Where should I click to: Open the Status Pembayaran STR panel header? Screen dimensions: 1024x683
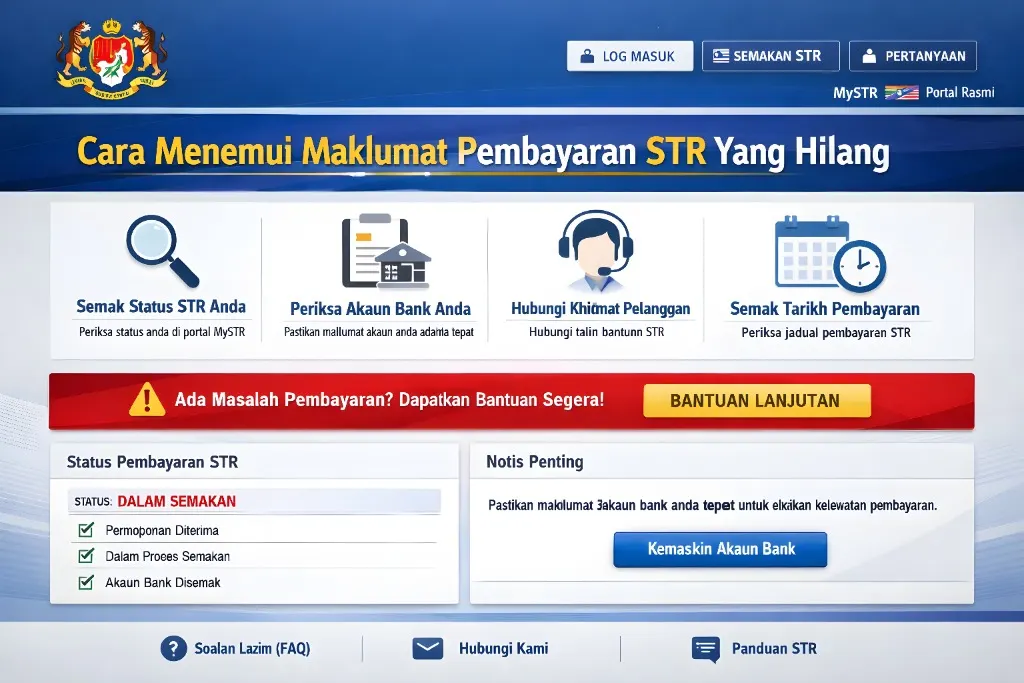coord(150,462)
